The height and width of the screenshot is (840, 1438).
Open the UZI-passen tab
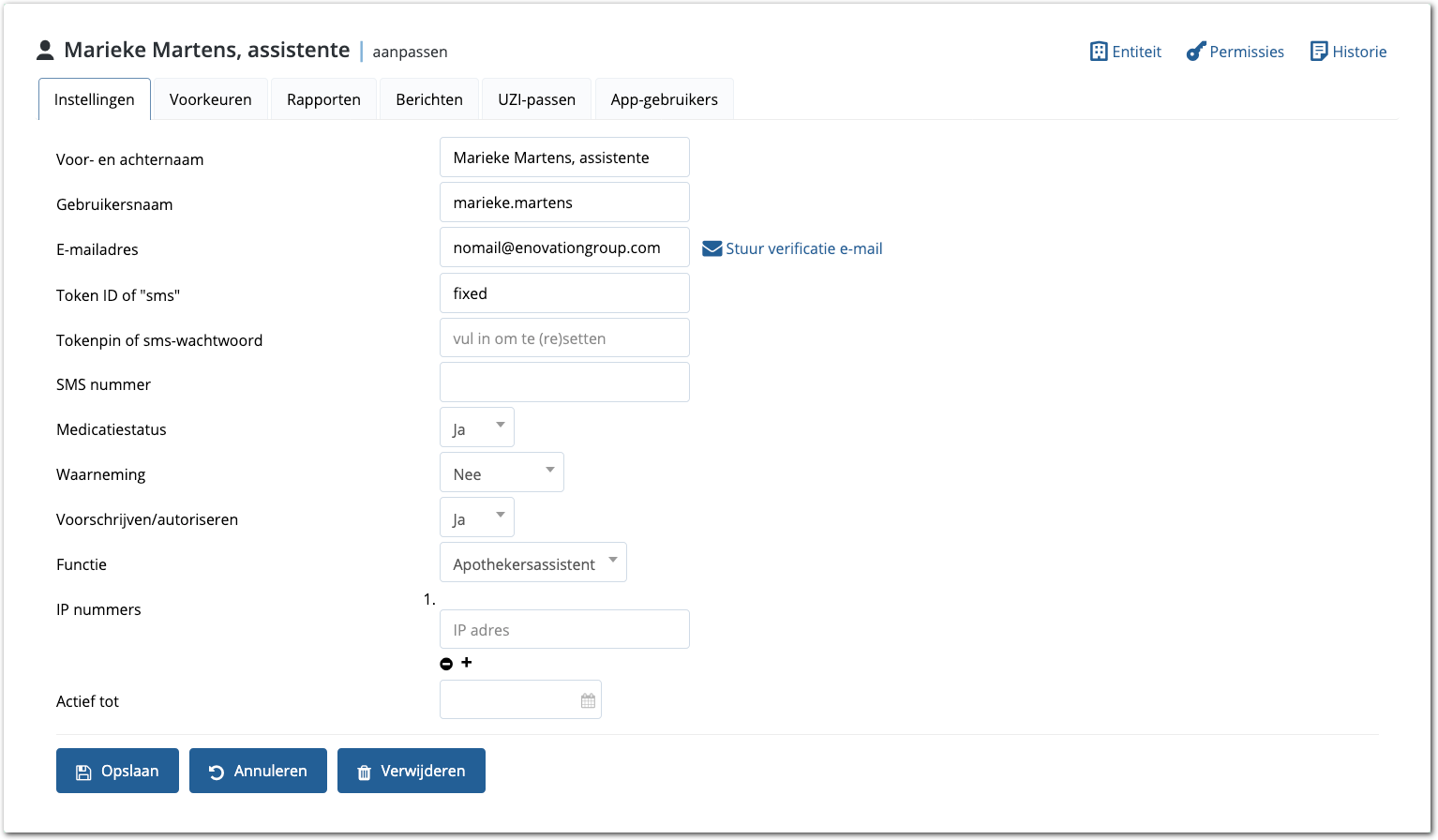(x=536, y=99)
